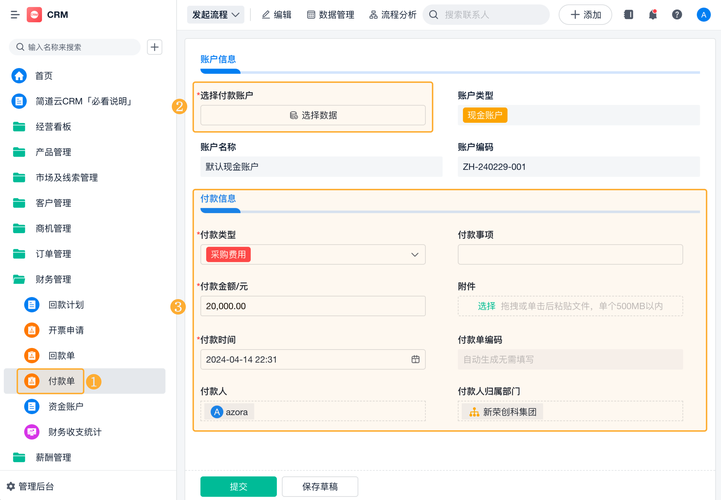The height and width of the screenshot is (500, 721).
Task: Open calendar icon in 付款时间
Action: (415, 359)
